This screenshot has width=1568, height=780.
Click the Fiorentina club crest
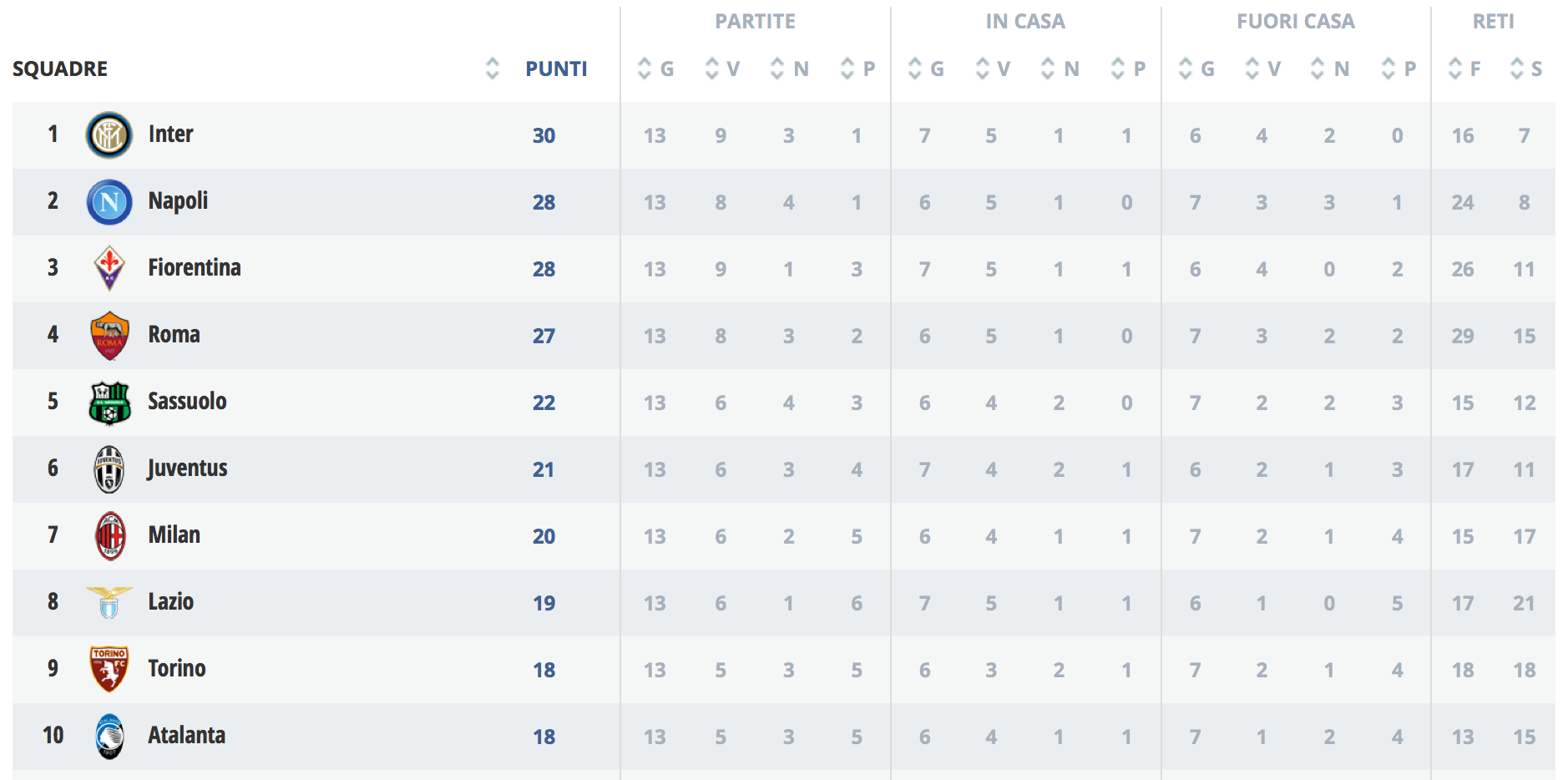[109, 269]
